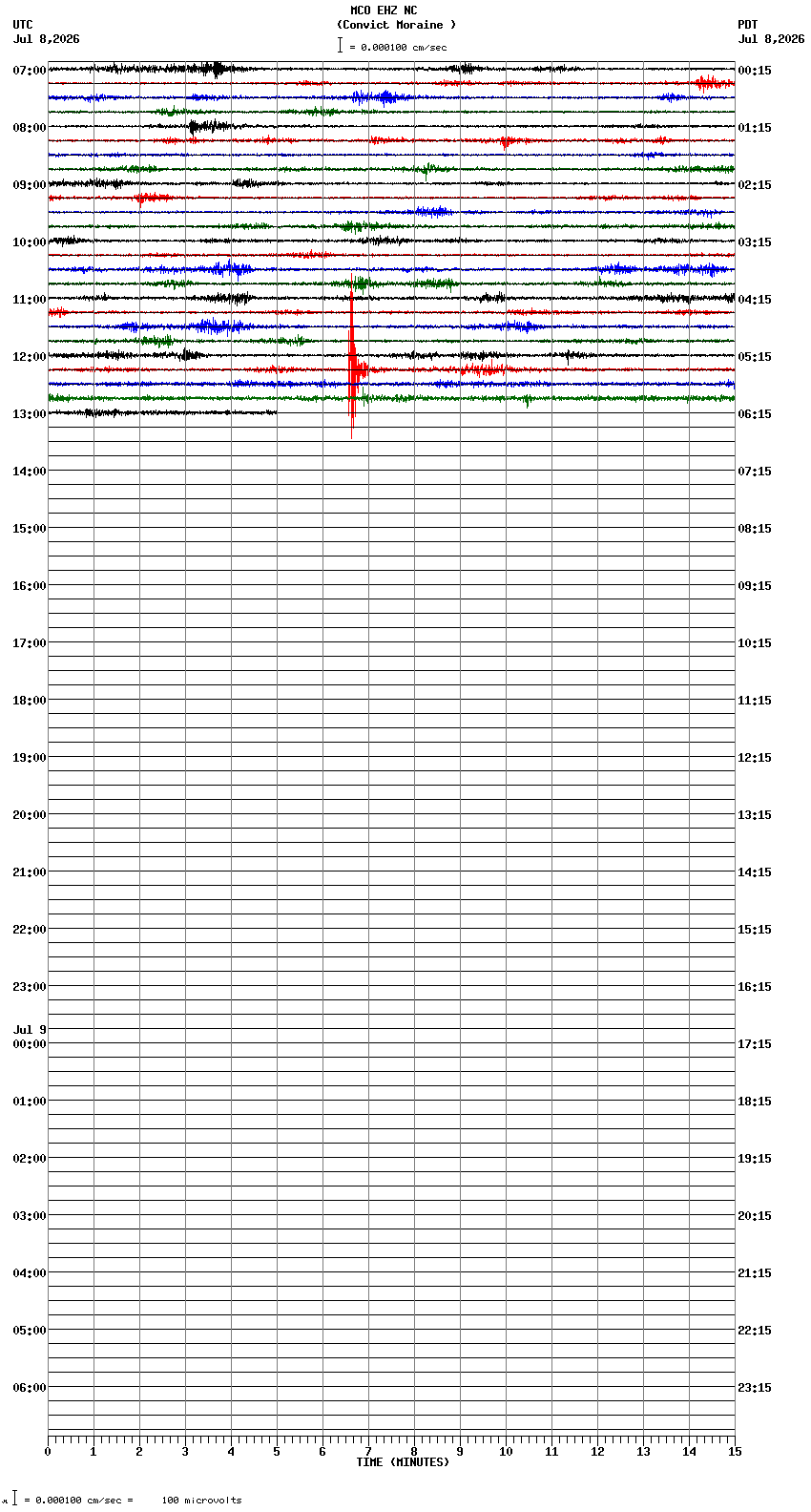Click the 09:00 UTC time label
The image size is (811, 1512).
[x=29, y=185]
